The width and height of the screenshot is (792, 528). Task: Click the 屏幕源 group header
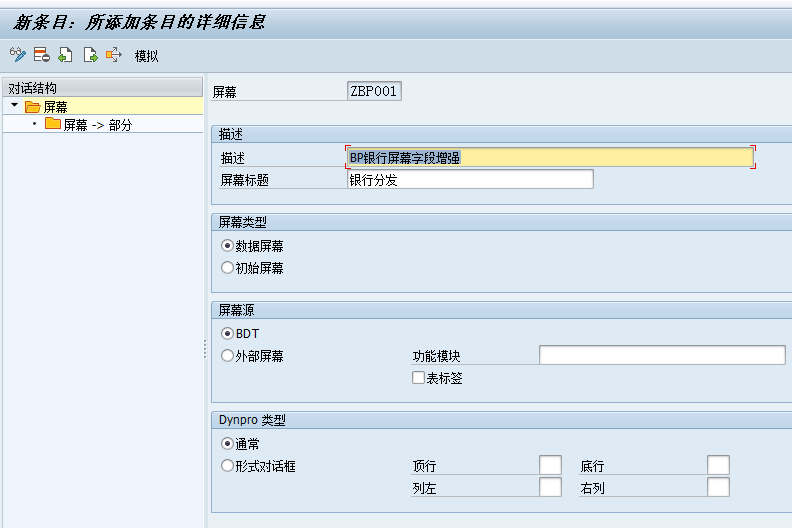pyautogui.click(x=502, y=310)
